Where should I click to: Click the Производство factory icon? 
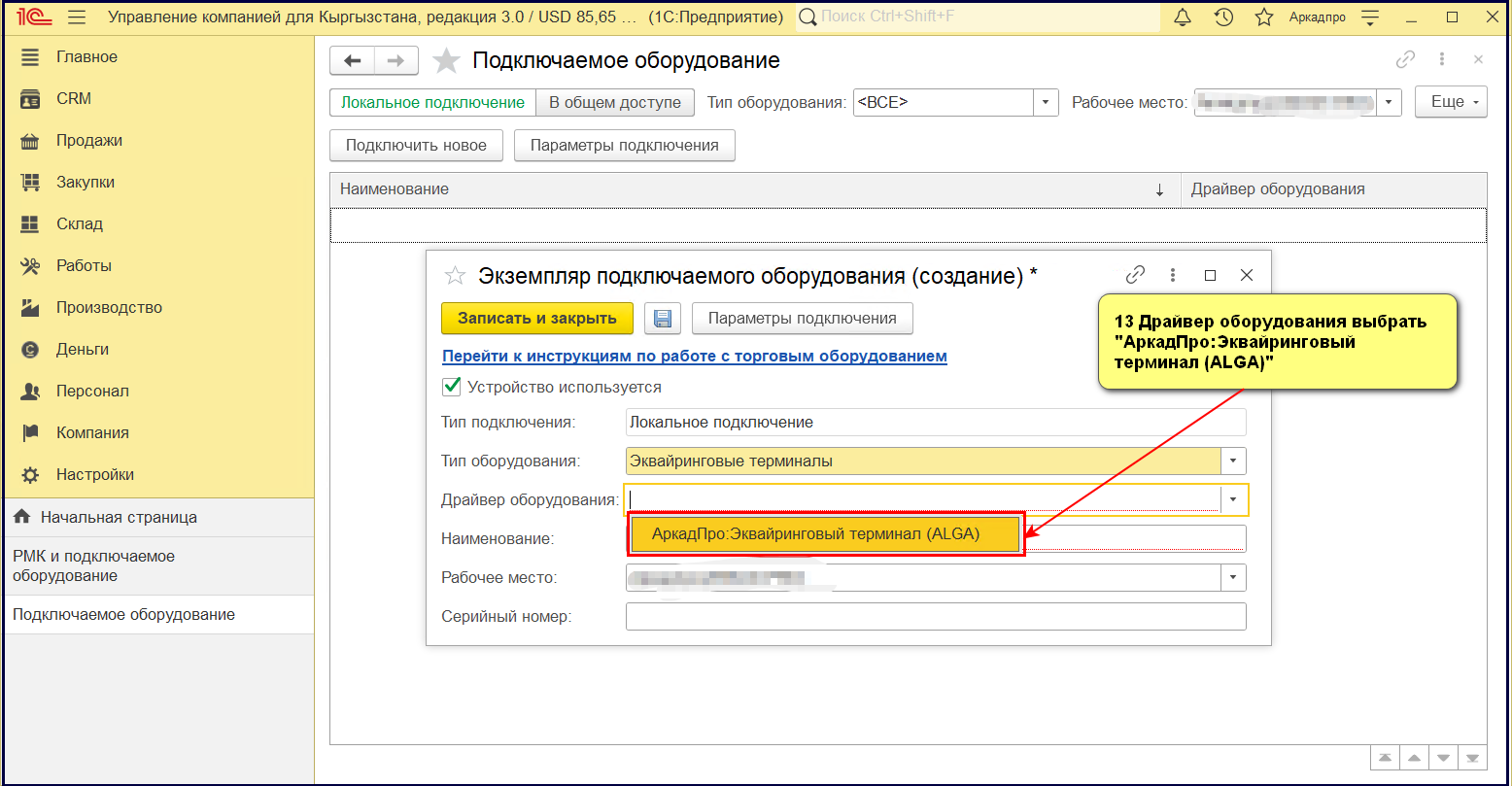(x=30, y=307)
